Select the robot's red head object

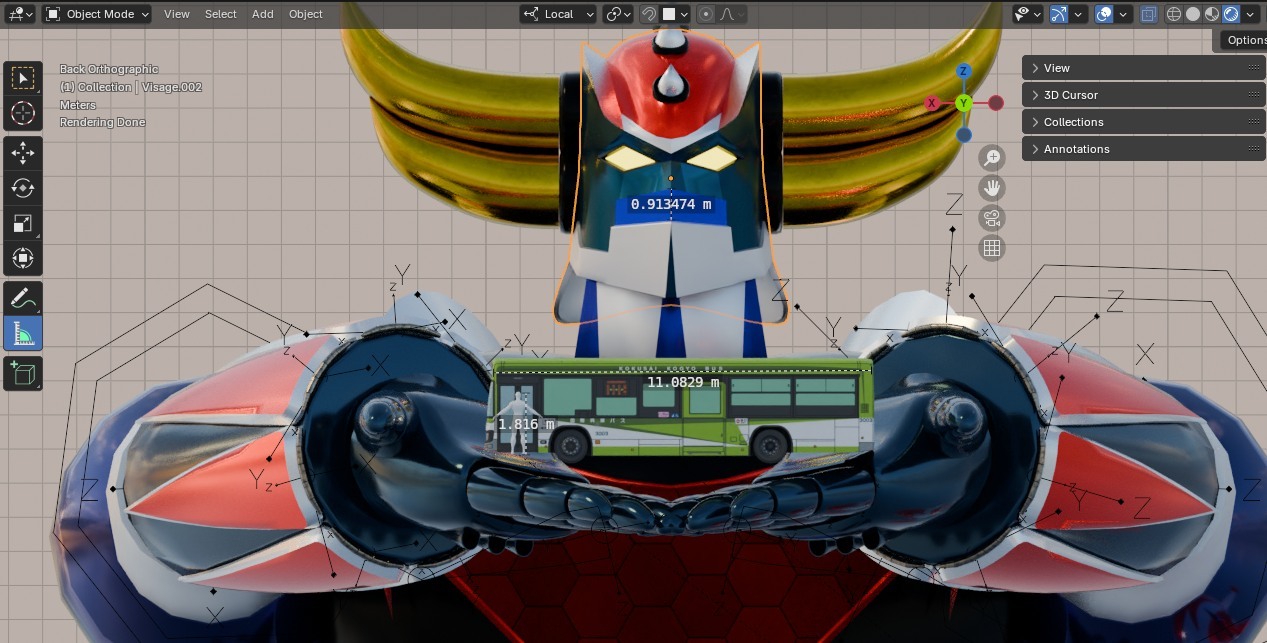(670, 85)
